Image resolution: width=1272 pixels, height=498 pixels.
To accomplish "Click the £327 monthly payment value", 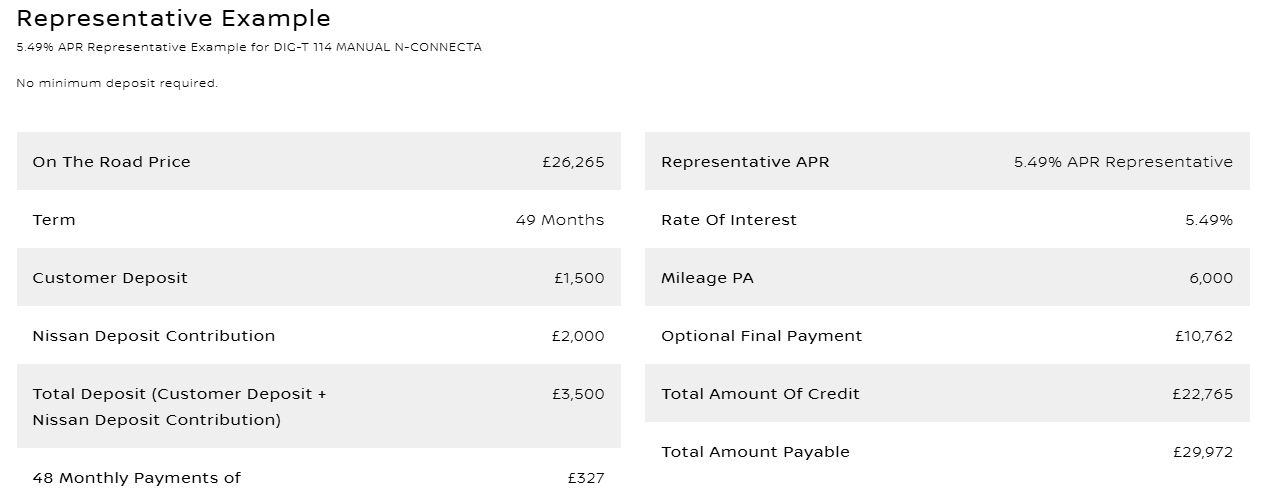I will pyautogui.click(x=586, y=478).
